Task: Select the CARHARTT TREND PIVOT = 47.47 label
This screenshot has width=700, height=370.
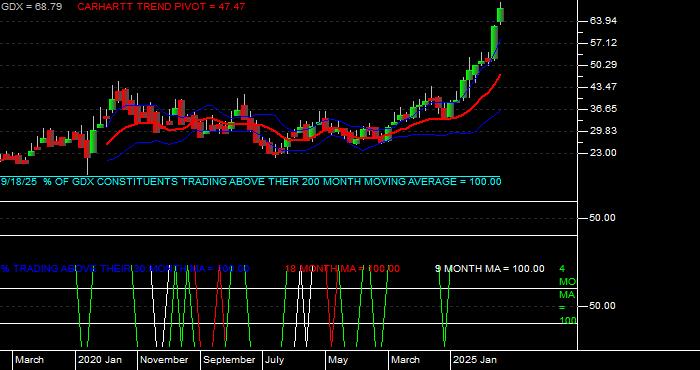Action: pyautogui.click(x=161, y=7)
